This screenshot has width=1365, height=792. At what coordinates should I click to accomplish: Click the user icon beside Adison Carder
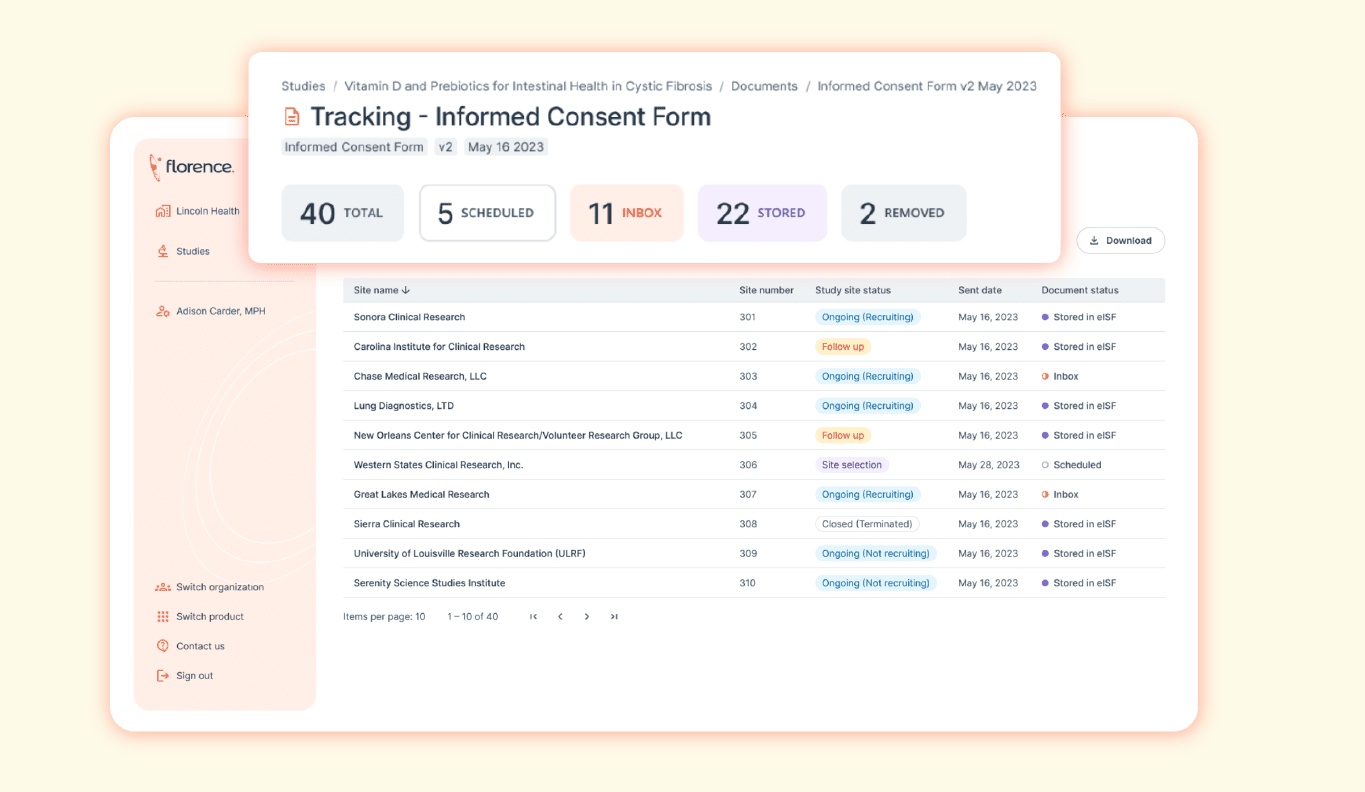click(163, 311)
